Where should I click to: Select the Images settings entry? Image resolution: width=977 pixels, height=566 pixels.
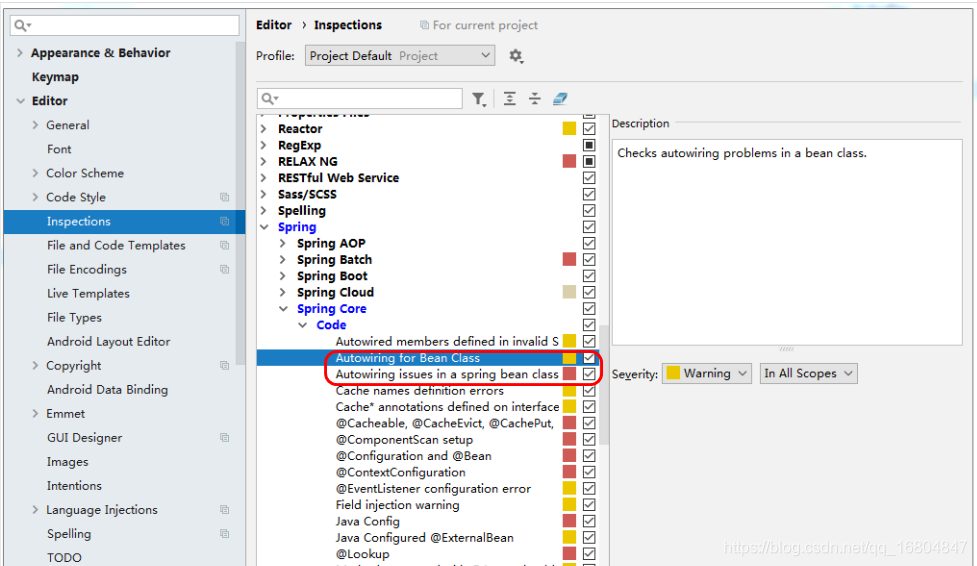pos(67,462)
